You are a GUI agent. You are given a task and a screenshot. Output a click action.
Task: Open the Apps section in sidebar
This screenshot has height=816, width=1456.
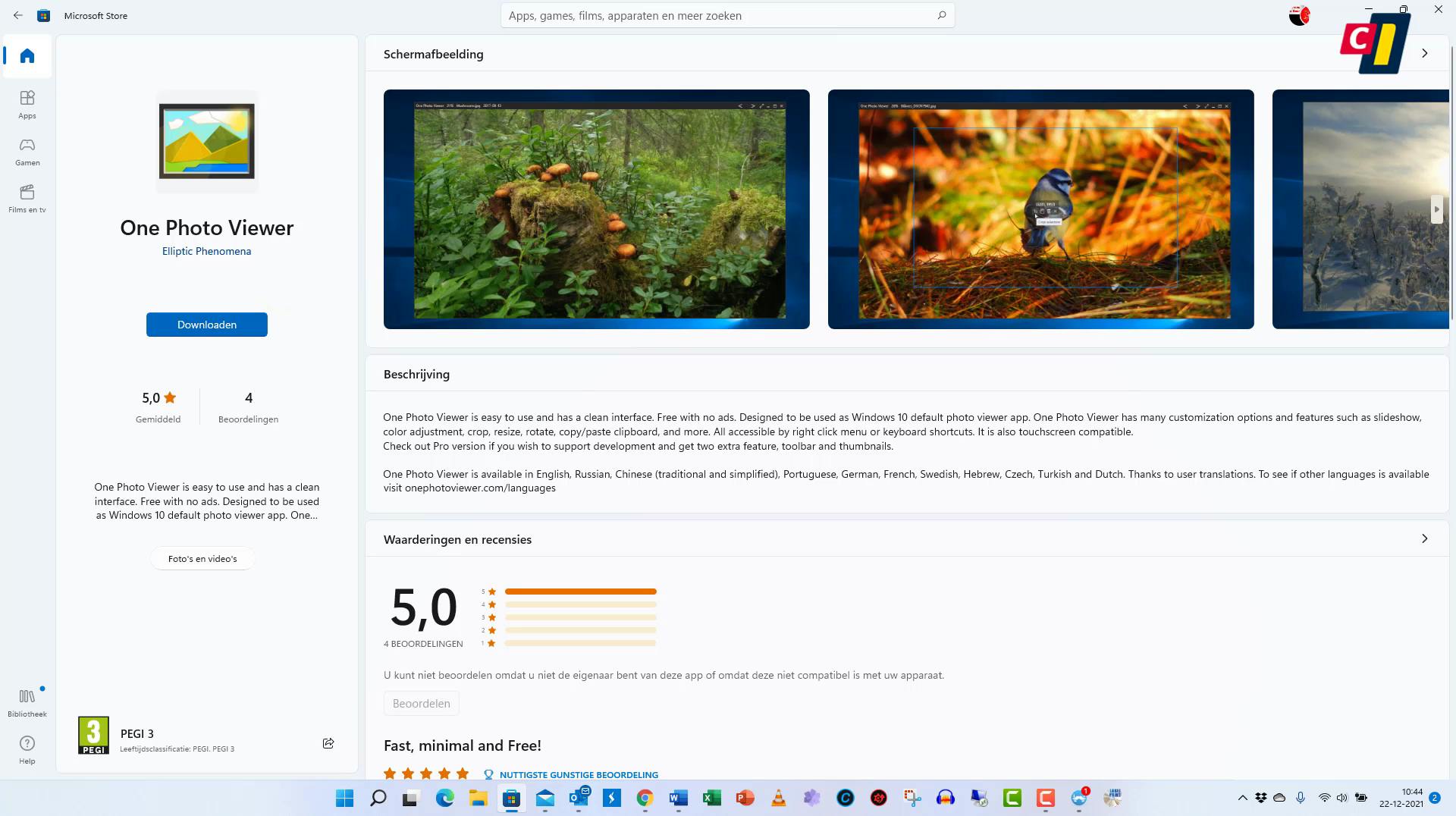(x=27, y=105)
